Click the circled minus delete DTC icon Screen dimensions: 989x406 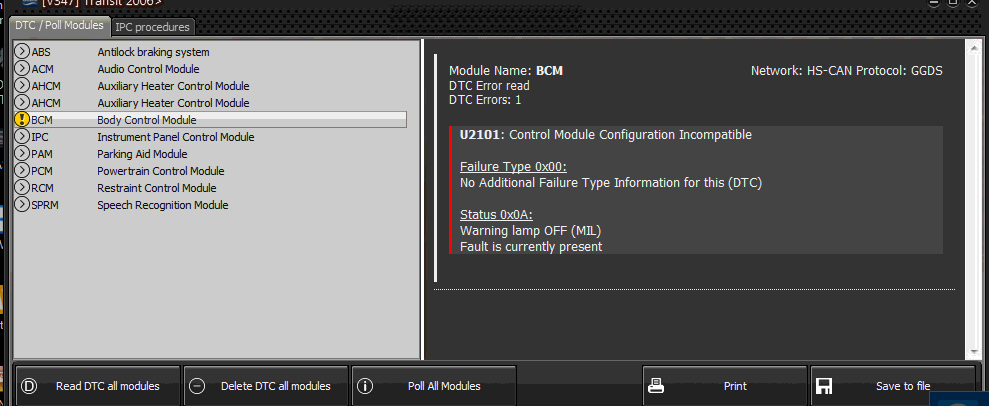pos(197,386)
